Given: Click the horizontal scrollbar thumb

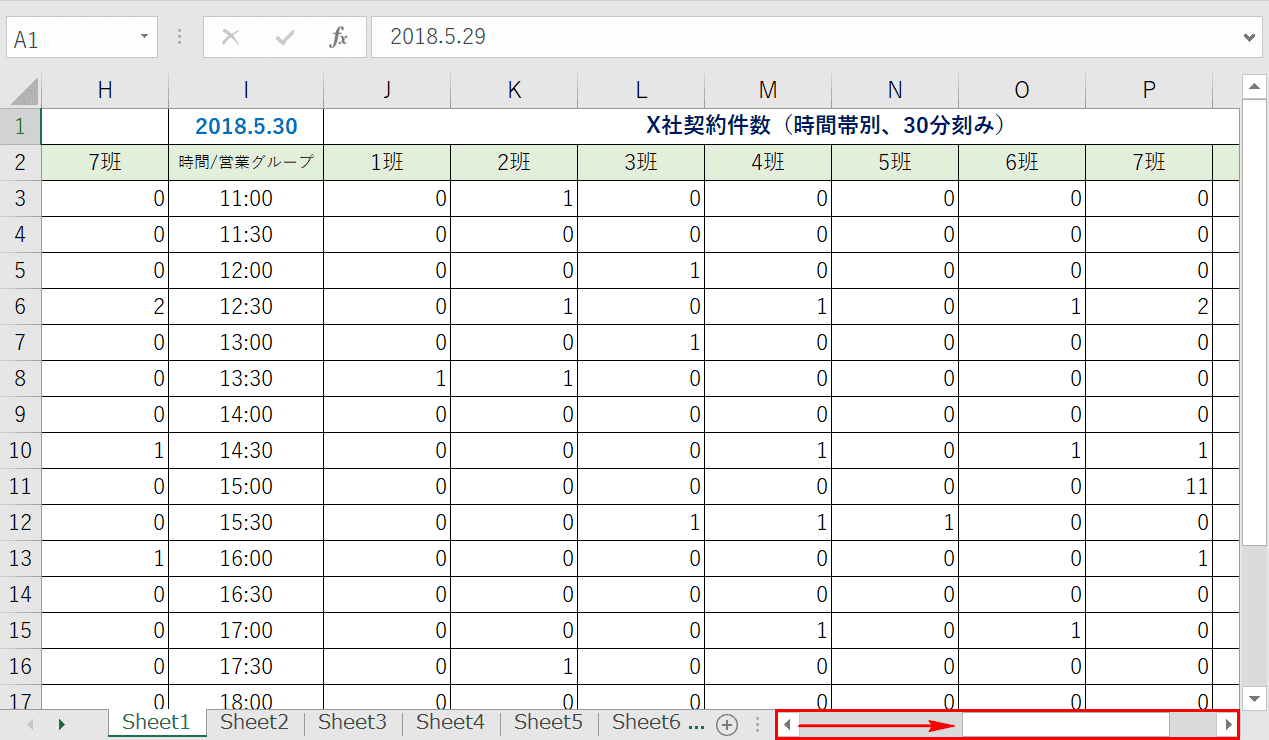Looking at the screenshot, I should pyautogui.click(x=1066, y=724).
